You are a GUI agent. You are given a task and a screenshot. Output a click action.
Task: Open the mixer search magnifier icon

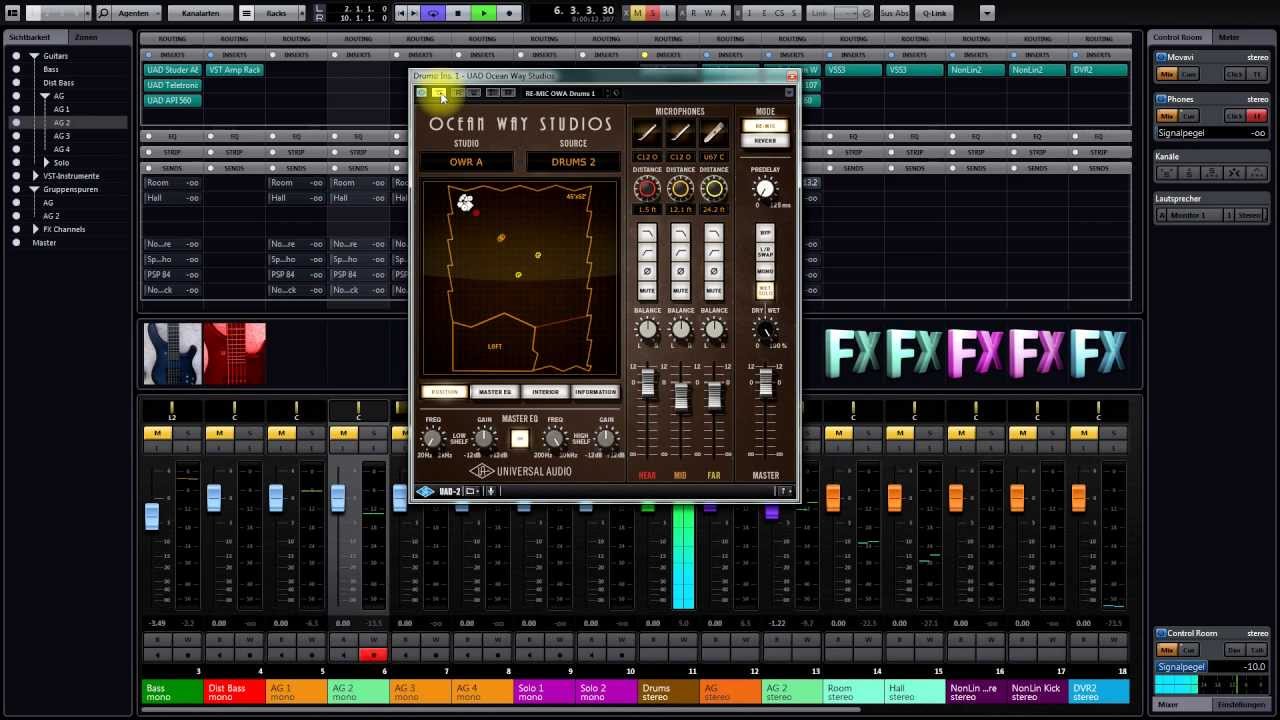coord(103,13)
